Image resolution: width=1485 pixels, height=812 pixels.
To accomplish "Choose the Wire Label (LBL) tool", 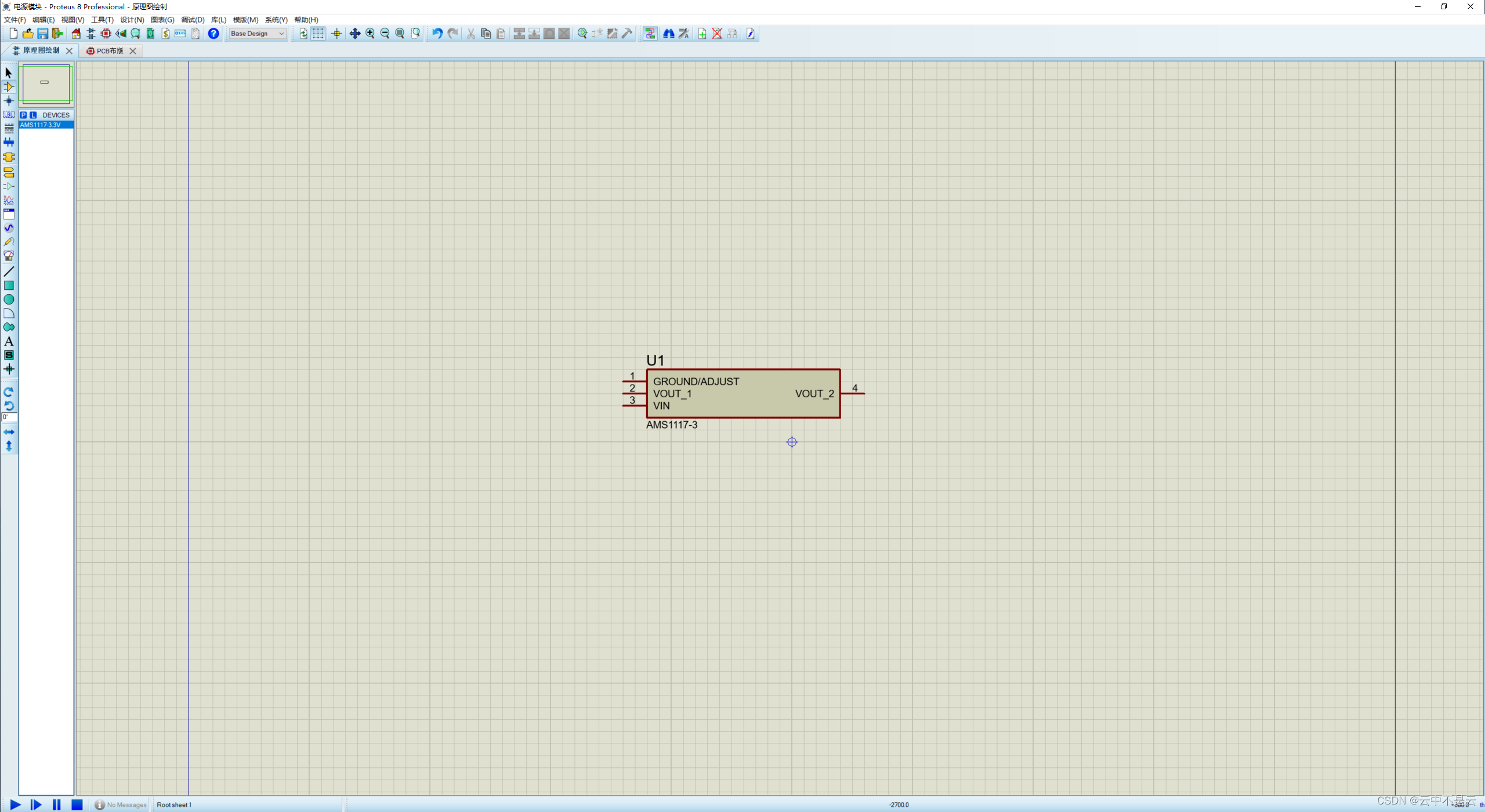I will [x=9, y=114].
